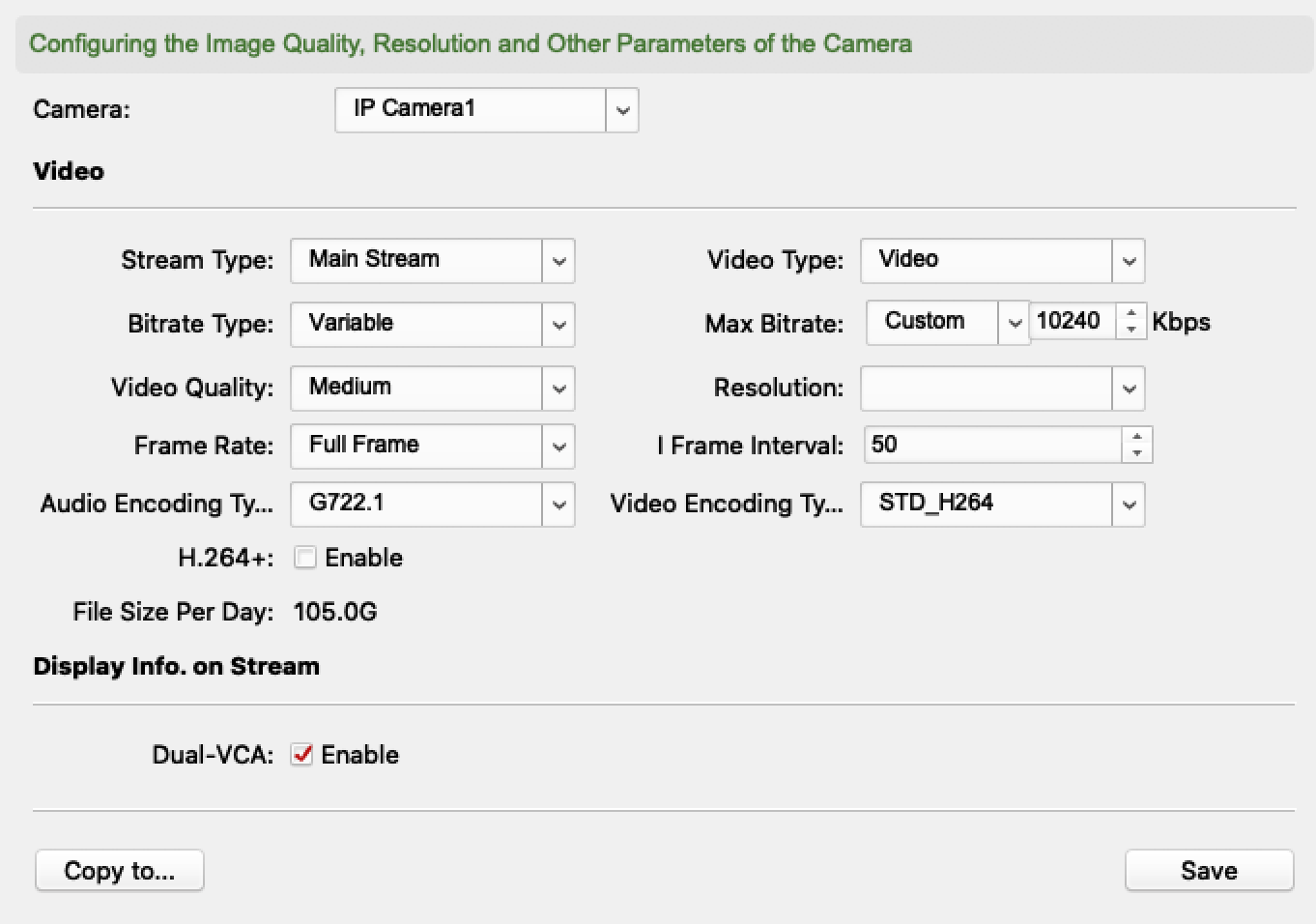1316x924 pixels.
Task: Open the Video Type dropdown
Action: point(1129,261)
